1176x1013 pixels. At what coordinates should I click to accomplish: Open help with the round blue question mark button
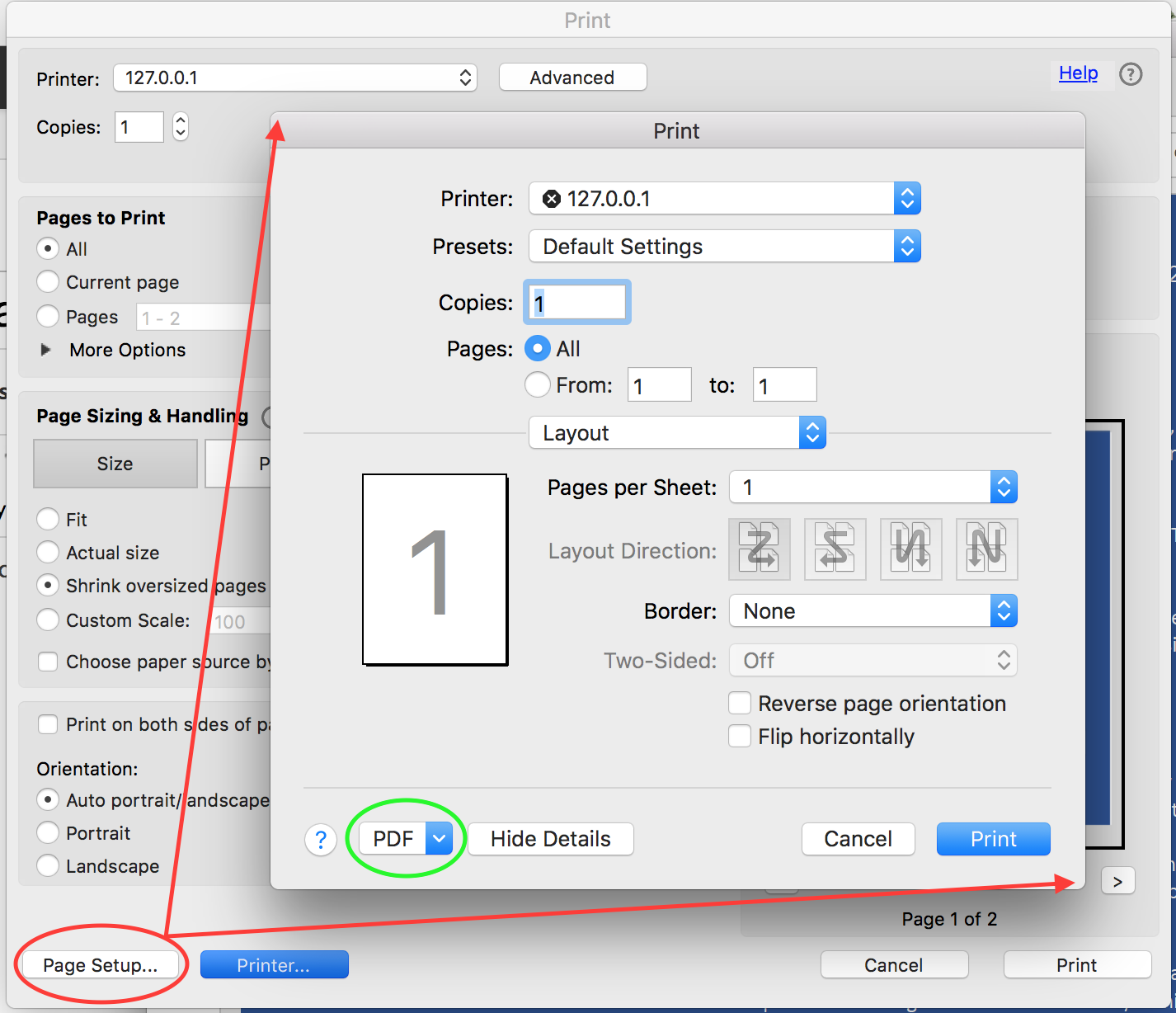tap(321, 840)
